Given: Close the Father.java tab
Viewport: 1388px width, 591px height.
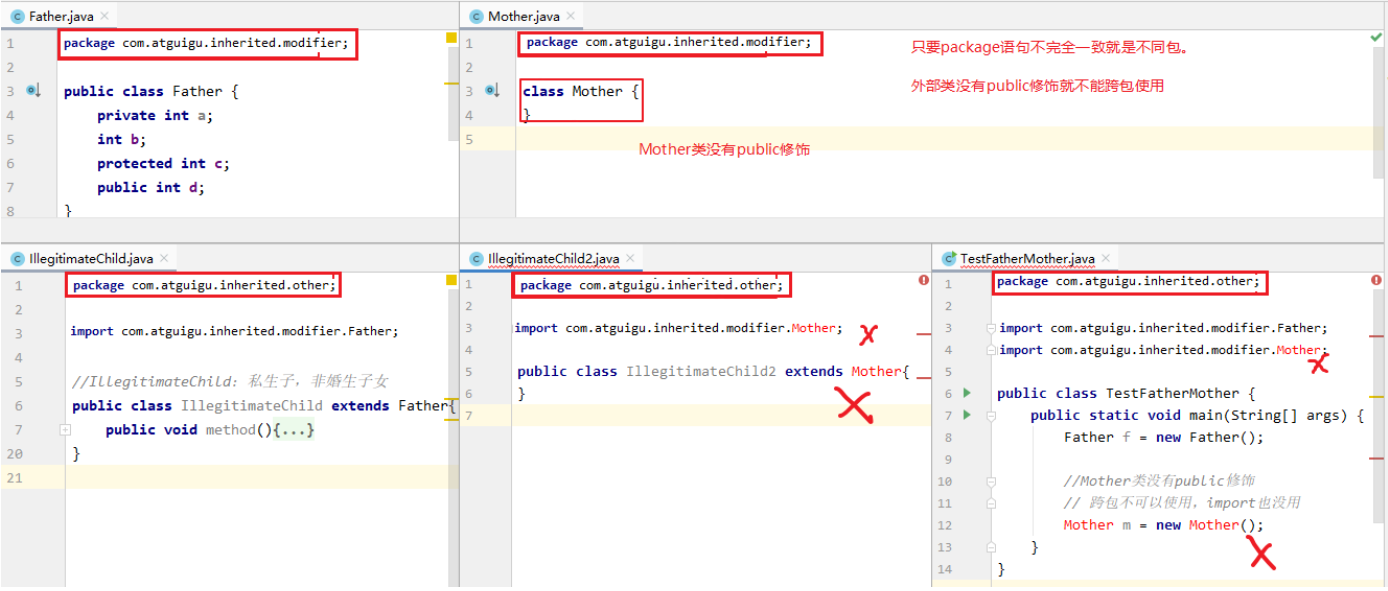Looking at the screenshot, I should click(106, 16).
